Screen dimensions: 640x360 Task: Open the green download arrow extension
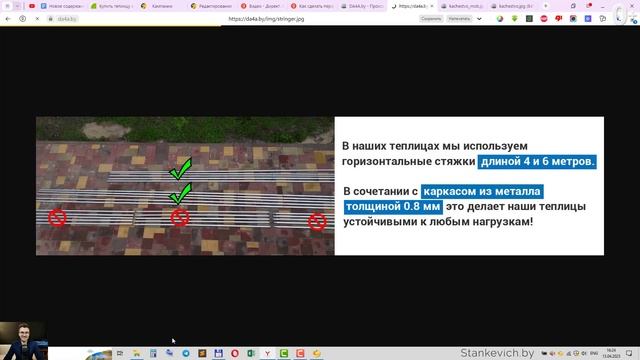[x=514, y=19]
